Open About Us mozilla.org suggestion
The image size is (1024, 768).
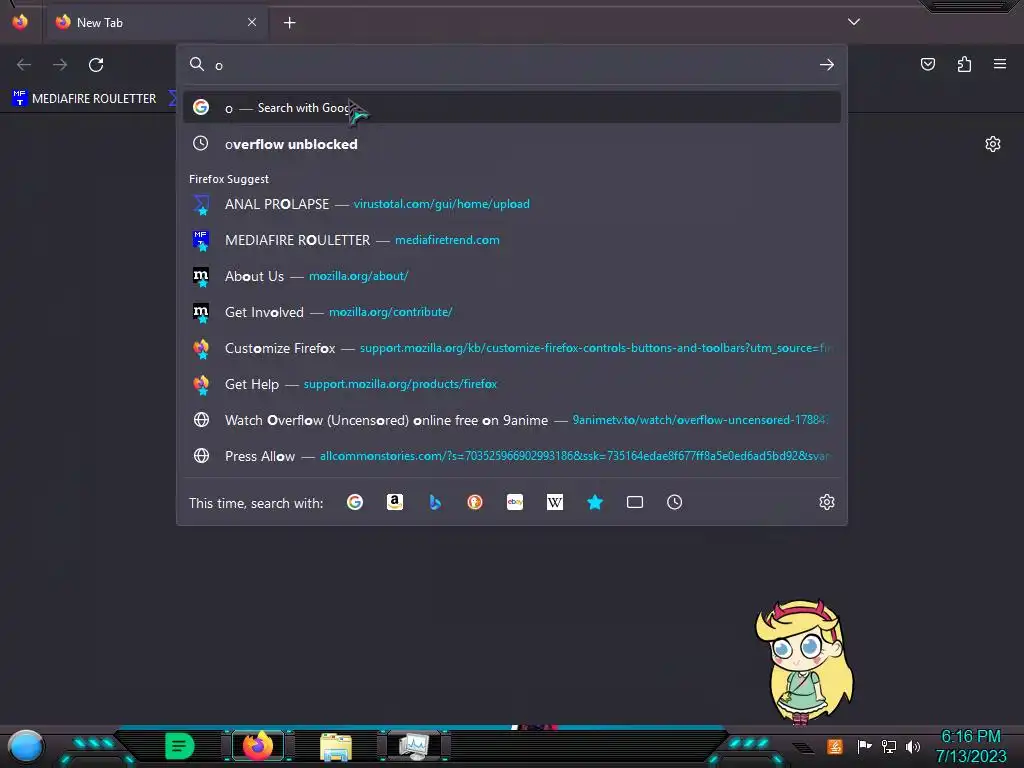click(x=512, y=276)
